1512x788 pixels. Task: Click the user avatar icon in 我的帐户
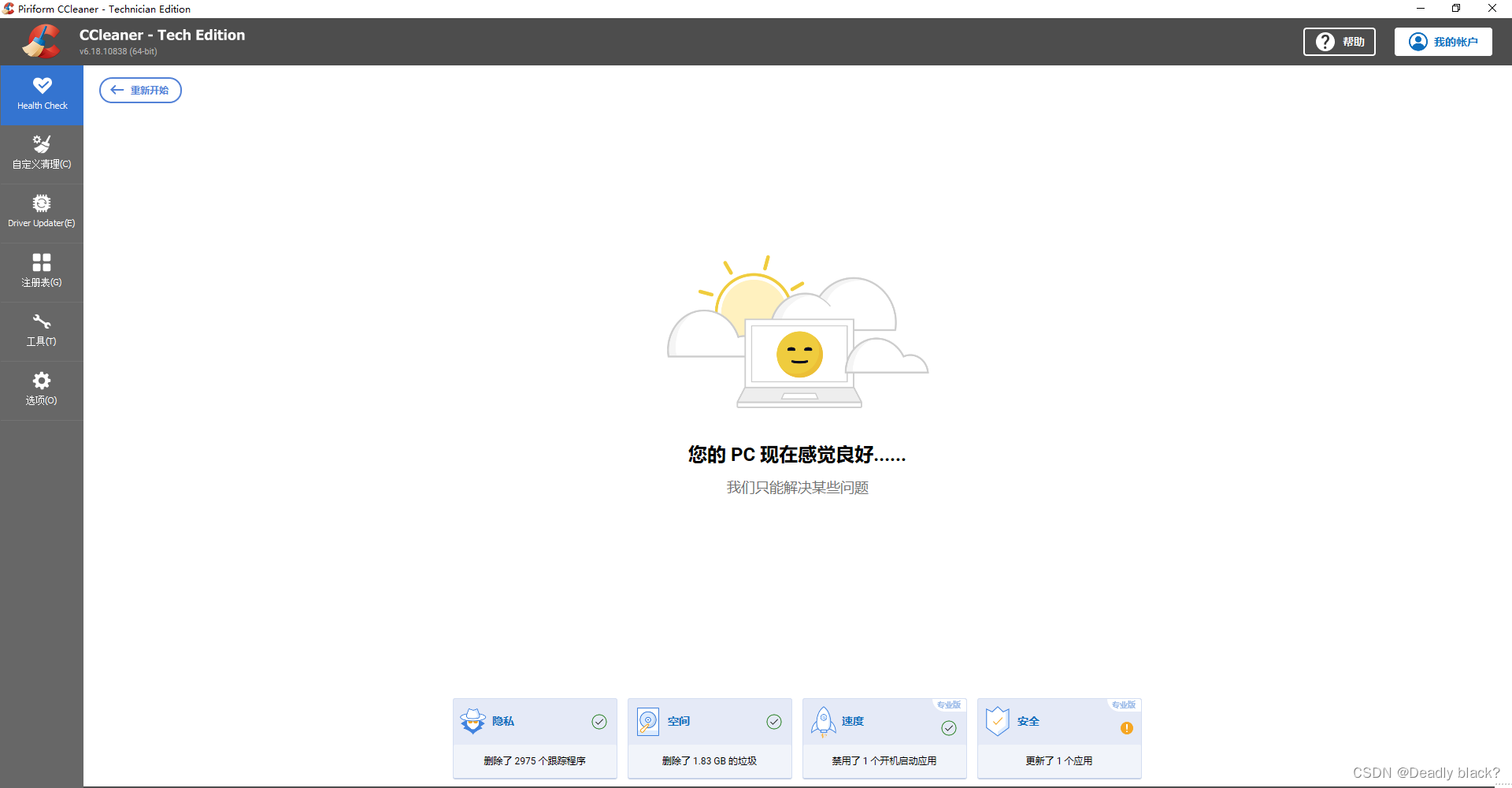coord(1418,42)
